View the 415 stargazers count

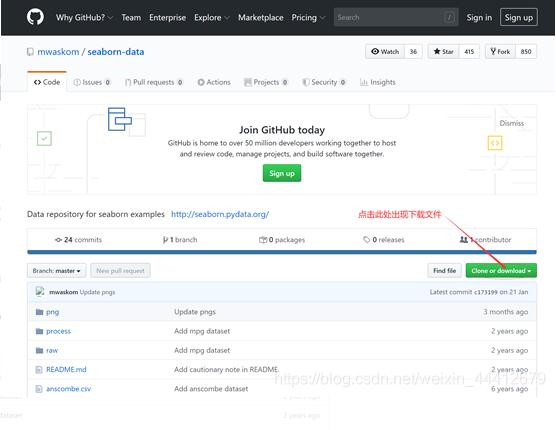tap(469, 52)
